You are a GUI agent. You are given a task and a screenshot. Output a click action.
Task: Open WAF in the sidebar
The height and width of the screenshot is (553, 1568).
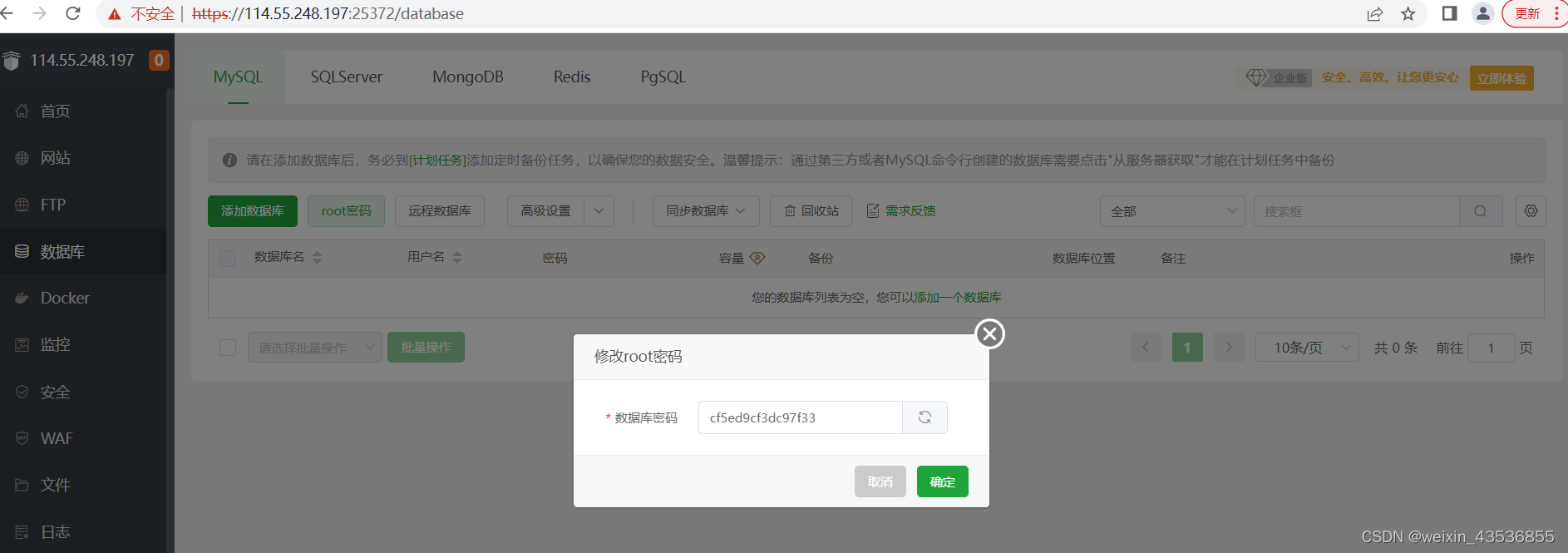(83, 438)
